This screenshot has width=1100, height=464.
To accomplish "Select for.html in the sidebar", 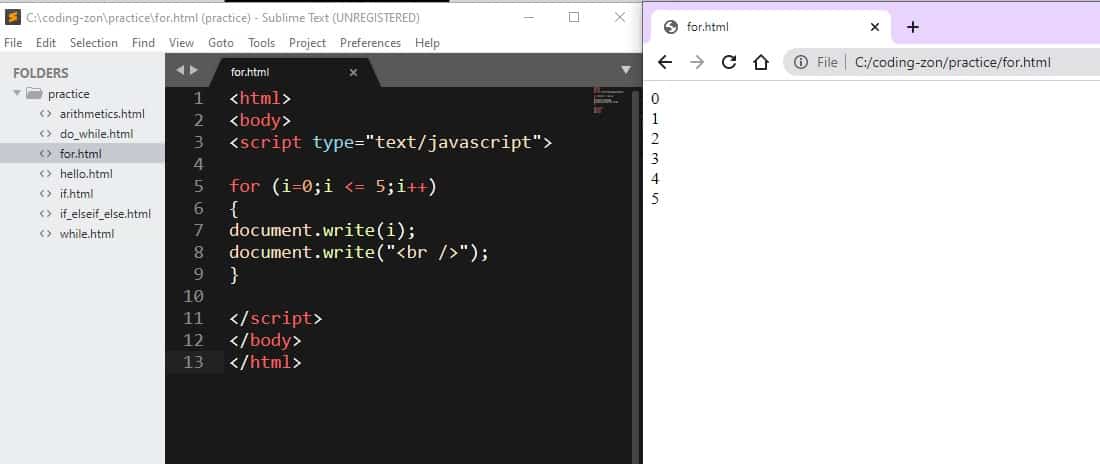I will click(81, 153).
